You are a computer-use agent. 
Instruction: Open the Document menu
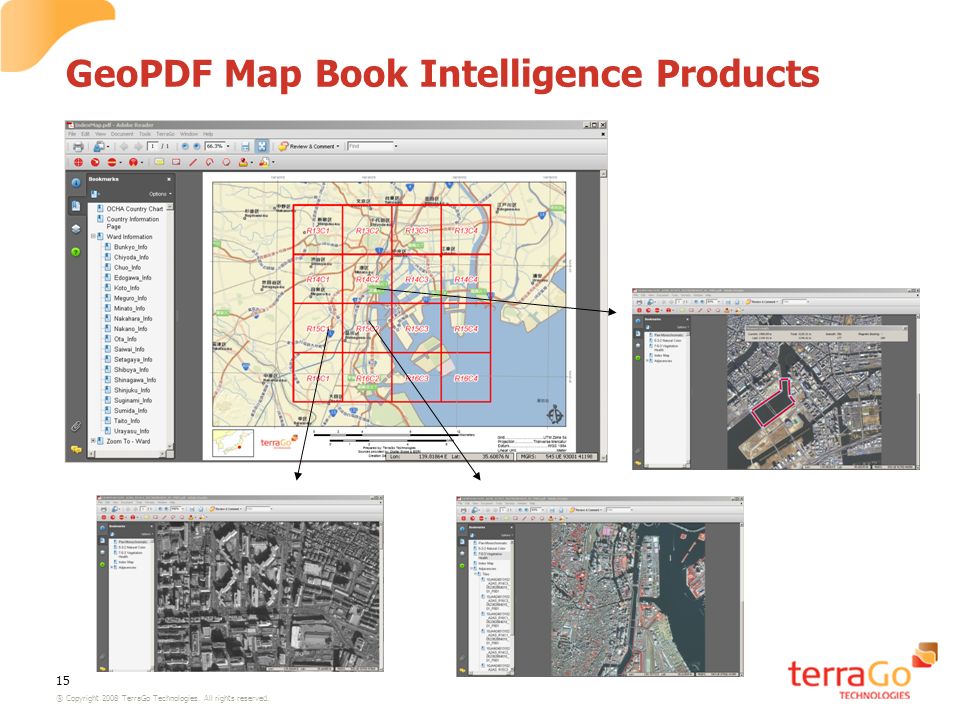pos(122,133)
